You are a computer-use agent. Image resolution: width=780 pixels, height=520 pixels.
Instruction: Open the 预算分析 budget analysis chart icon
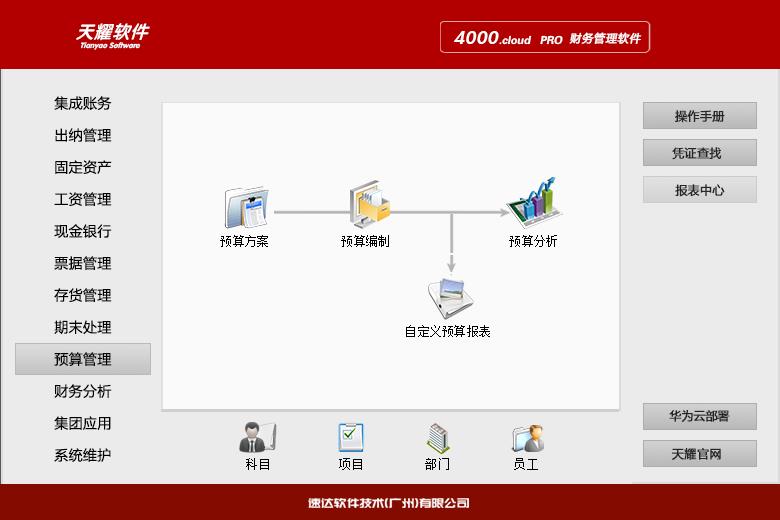[533, 201]
